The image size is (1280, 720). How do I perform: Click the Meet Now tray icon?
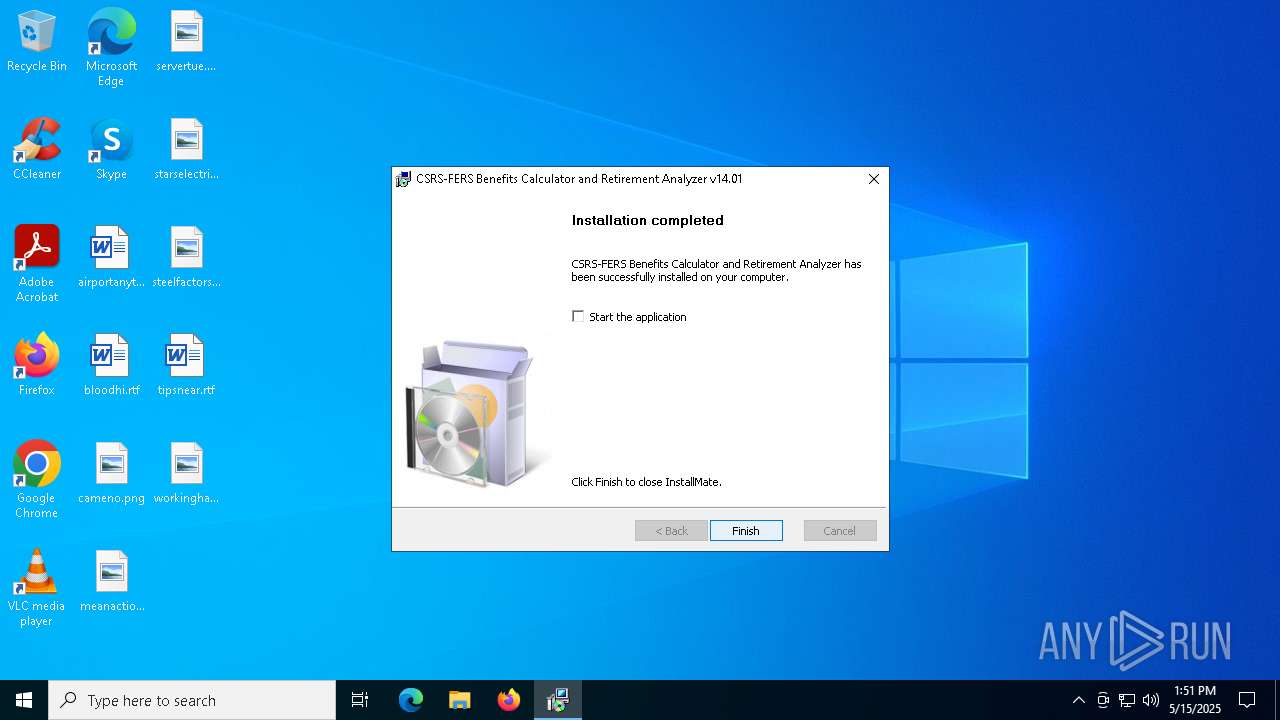[x=1103, y=700]
